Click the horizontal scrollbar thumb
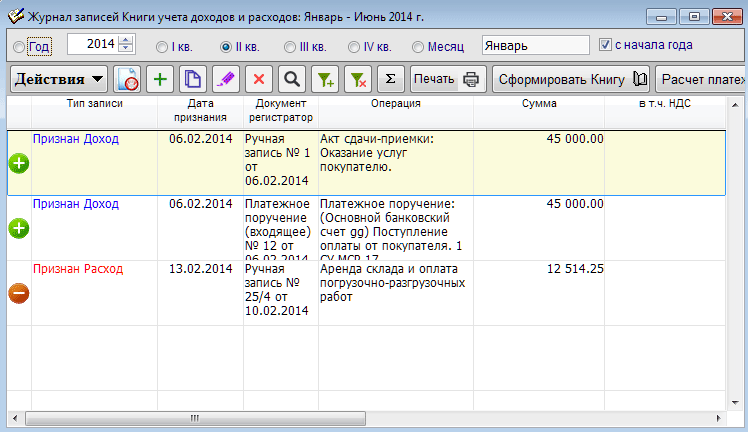This screenshot has height=432, width=748. point(194,417)
